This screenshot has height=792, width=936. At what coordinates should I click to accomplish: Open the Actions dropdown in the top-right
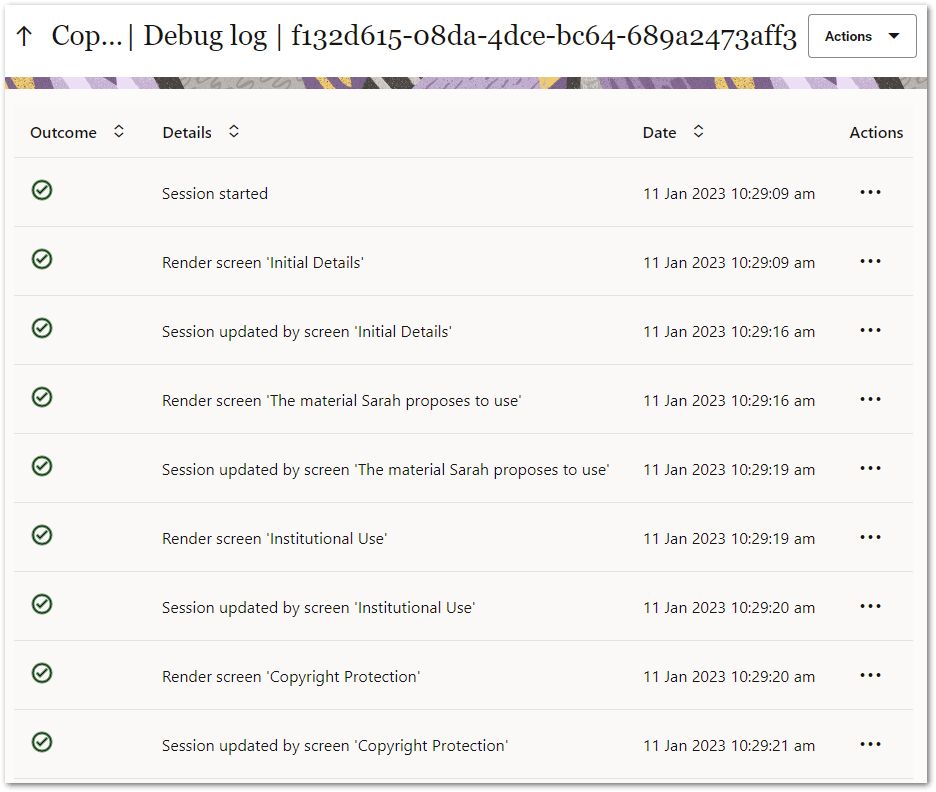click(862, 36)
